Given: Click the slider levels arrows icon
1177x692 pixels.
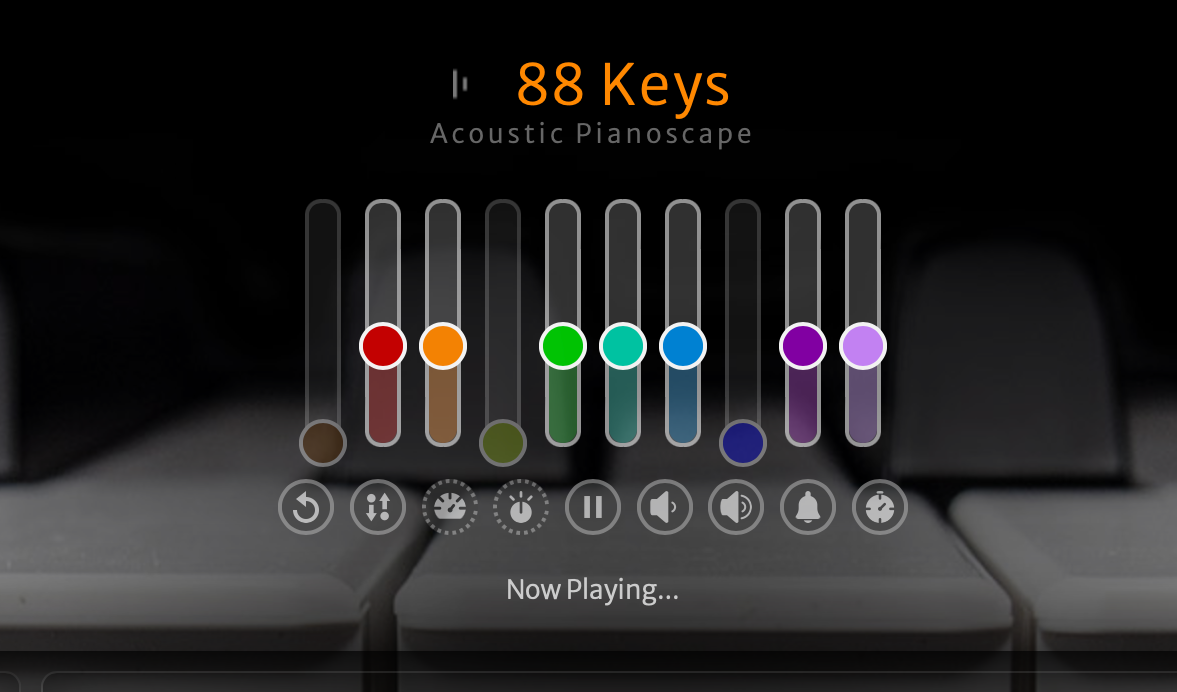Looking at the screenshot, I should pos(378,507).
